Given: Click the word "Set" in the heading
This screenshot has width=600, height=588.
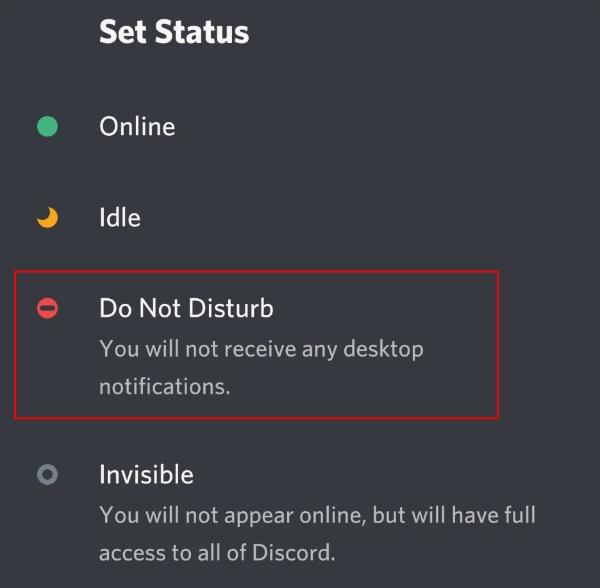Looking at the screenshot, I should pos(120,32).
